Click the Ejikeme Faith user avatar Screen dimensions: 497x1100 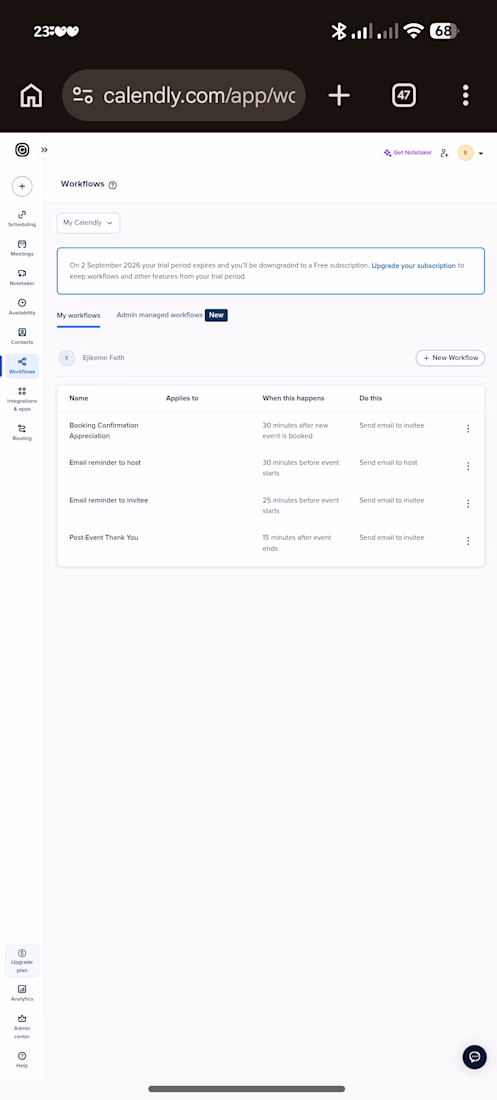[x=67, y=358]
